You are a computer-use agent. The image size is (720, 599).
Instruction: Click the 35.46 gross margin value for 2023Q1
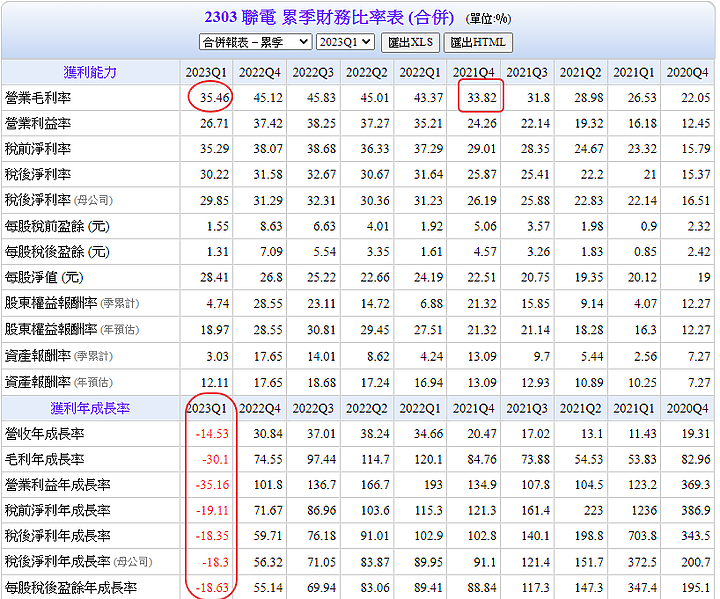point(214,98)
